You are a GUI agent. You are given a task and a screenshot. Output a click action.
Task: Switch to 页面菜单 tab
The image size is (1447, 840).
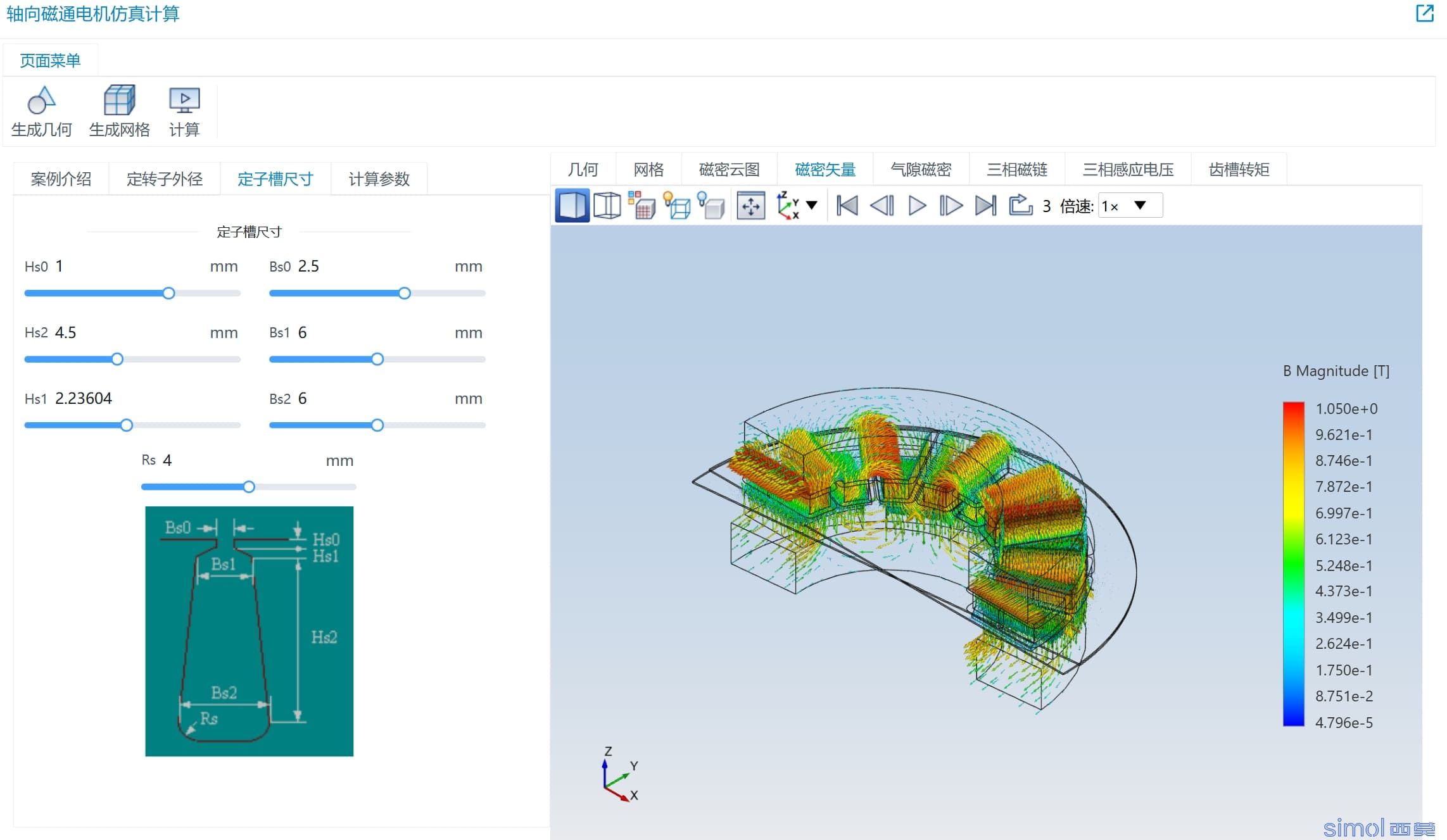tap(50, 60)
